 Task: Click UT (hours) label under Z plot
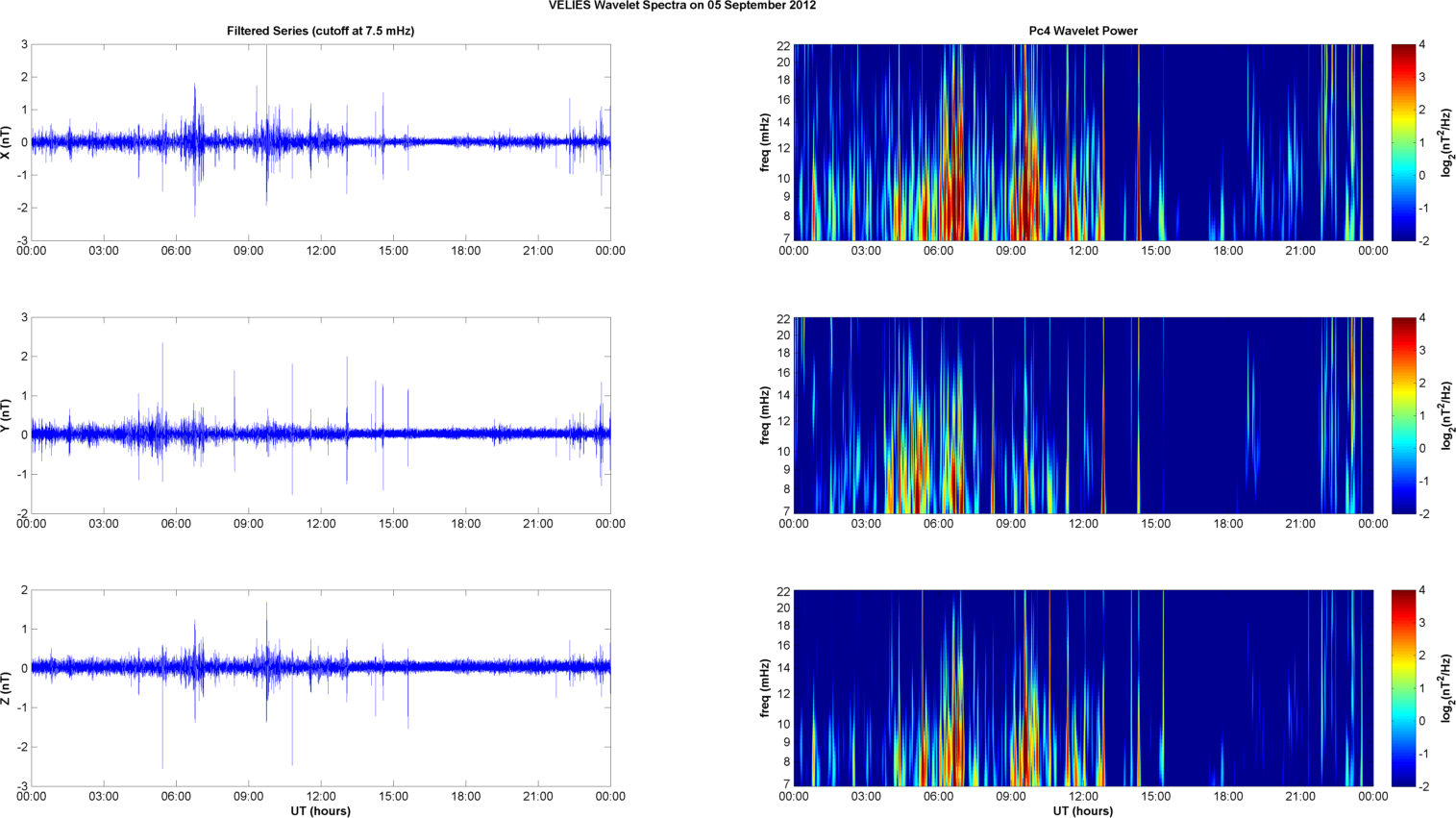click(x=320, y=811)
